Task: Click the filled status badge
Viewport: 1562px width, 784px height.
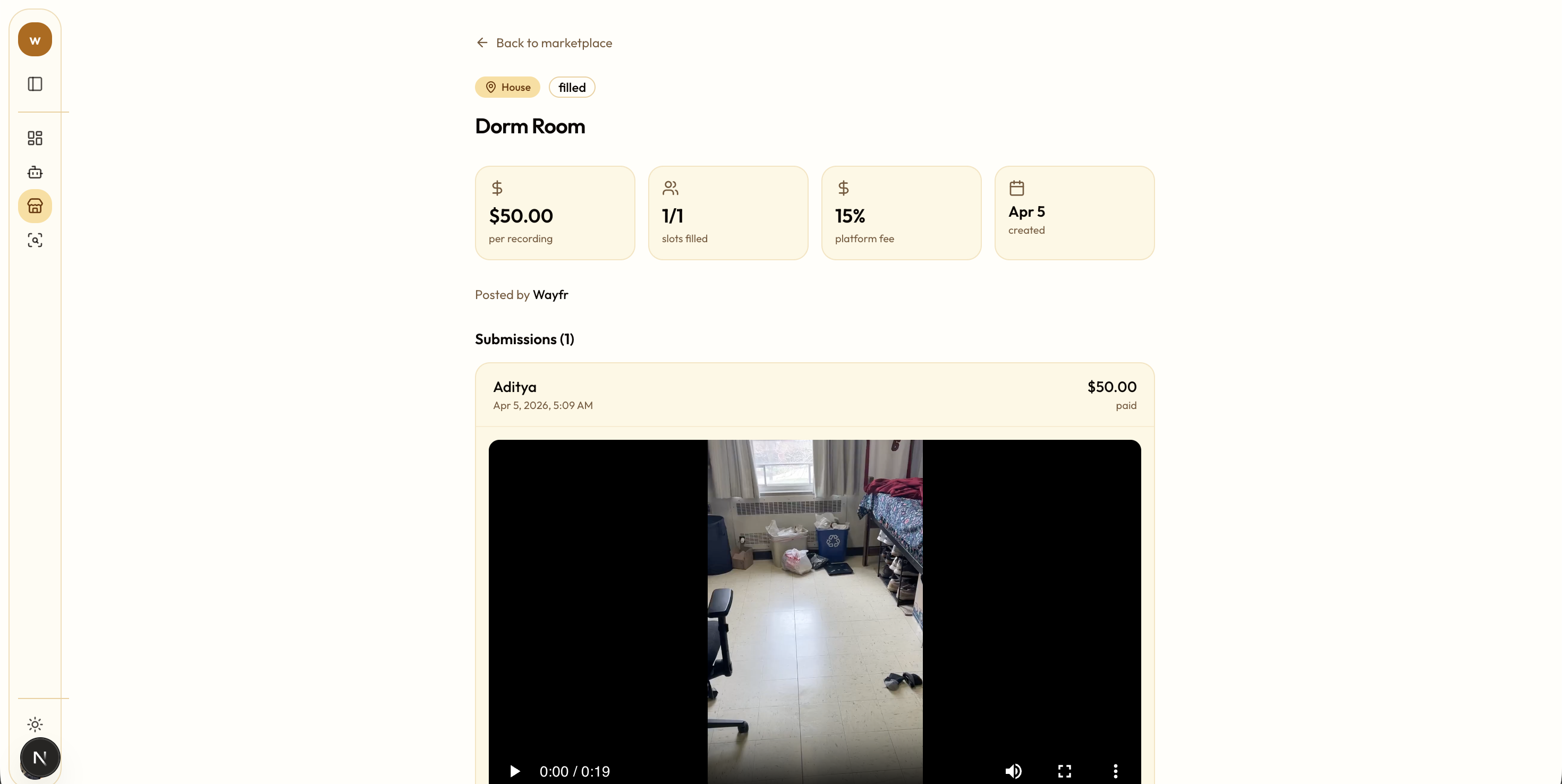Action: click(x=571, y=87)
